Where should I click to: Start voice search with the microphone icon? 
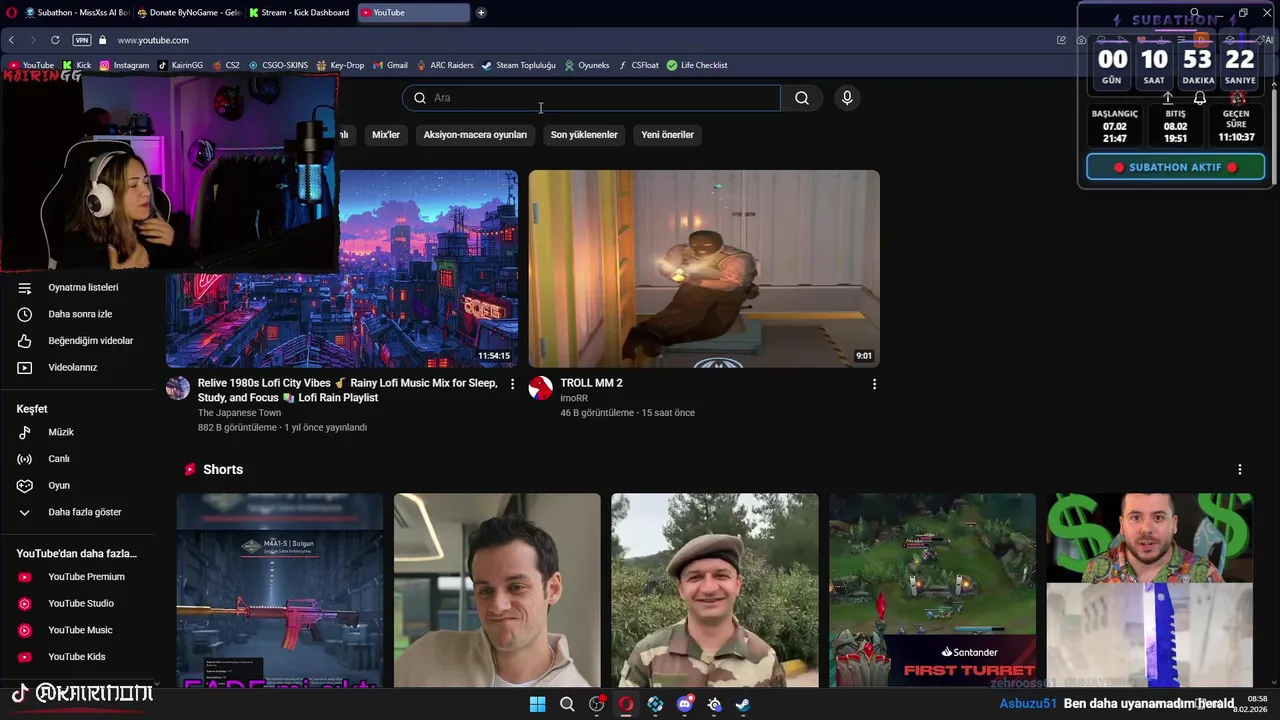[847, 98]
